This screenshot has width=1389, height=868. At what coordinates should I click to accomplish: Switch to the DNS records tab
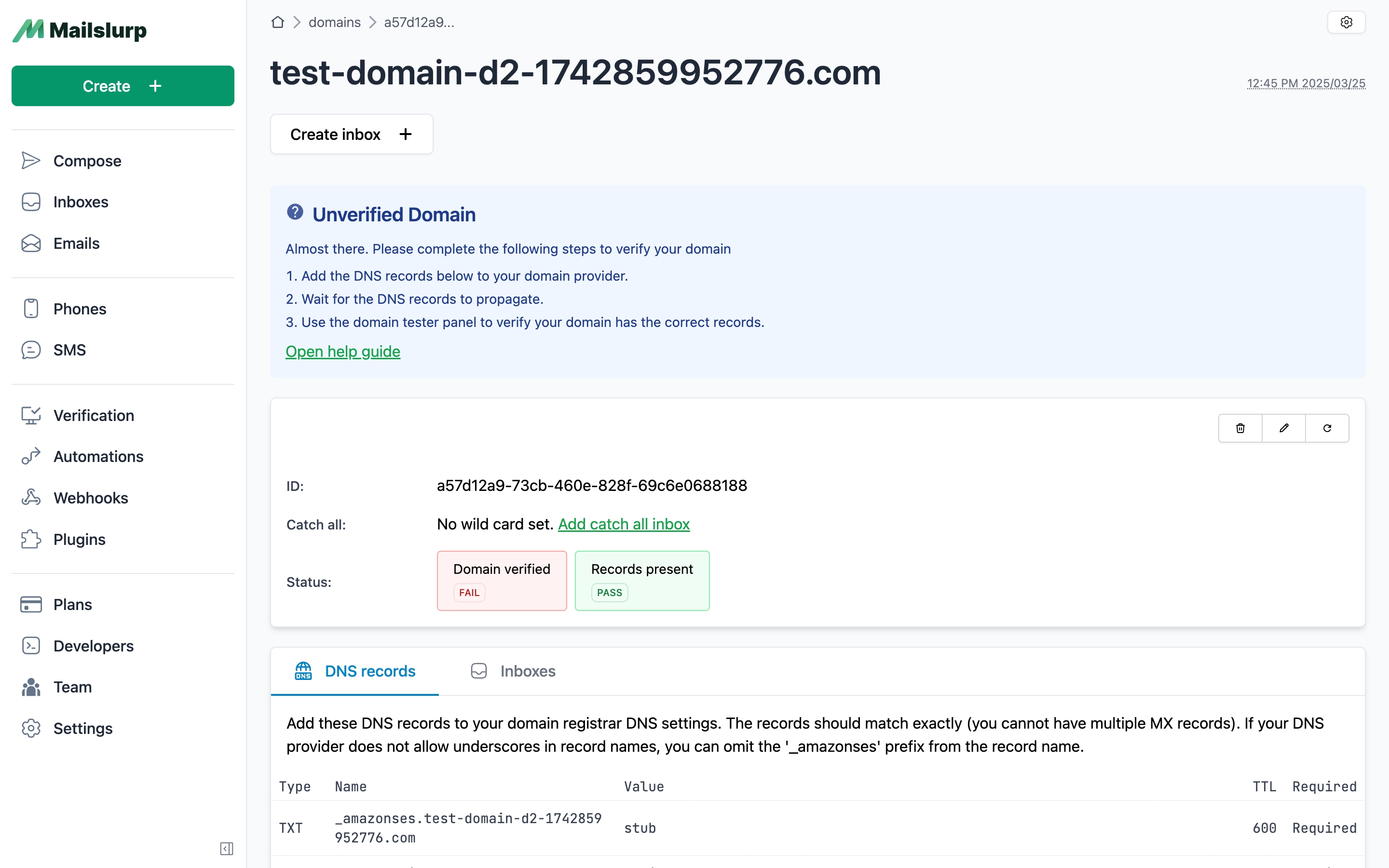354,671
